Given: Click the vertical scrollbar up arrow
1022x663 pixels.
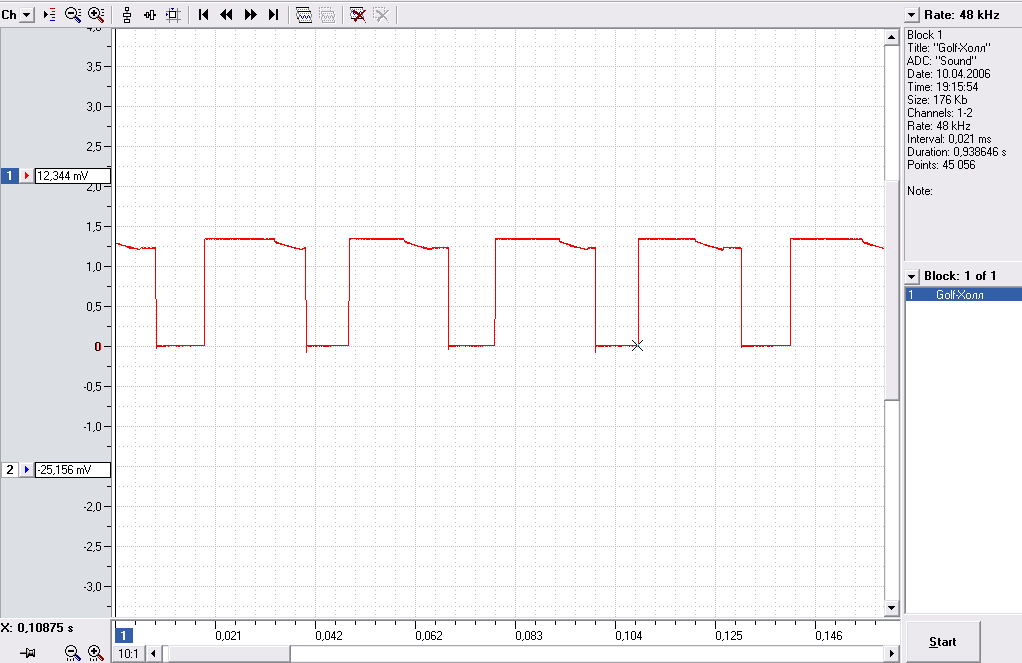Looking at the screenshot, I should click(x=892, y=37).
